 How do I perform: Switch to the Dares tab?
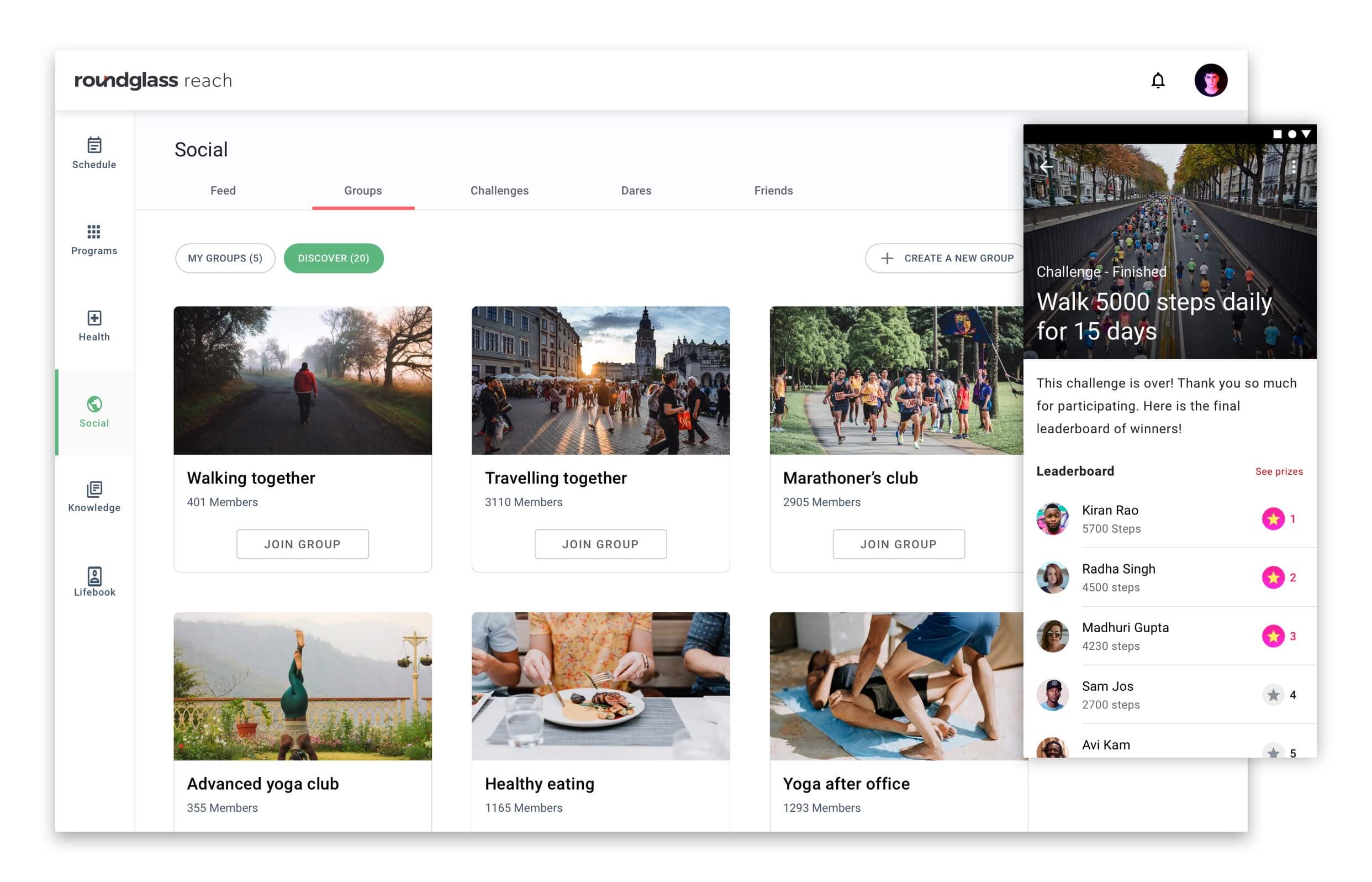pos(636,191)
